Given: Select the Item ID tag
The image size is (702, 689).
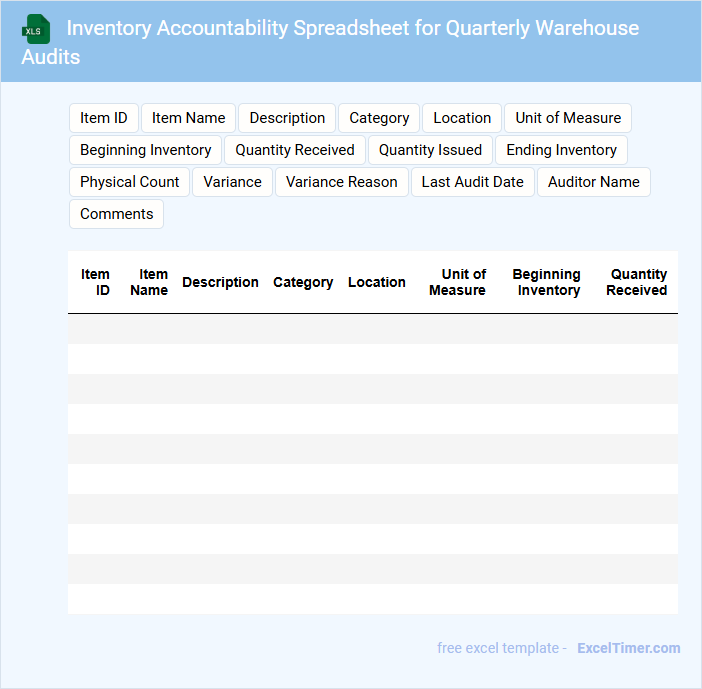Looking at the screenshot, I should coord(104,118).
